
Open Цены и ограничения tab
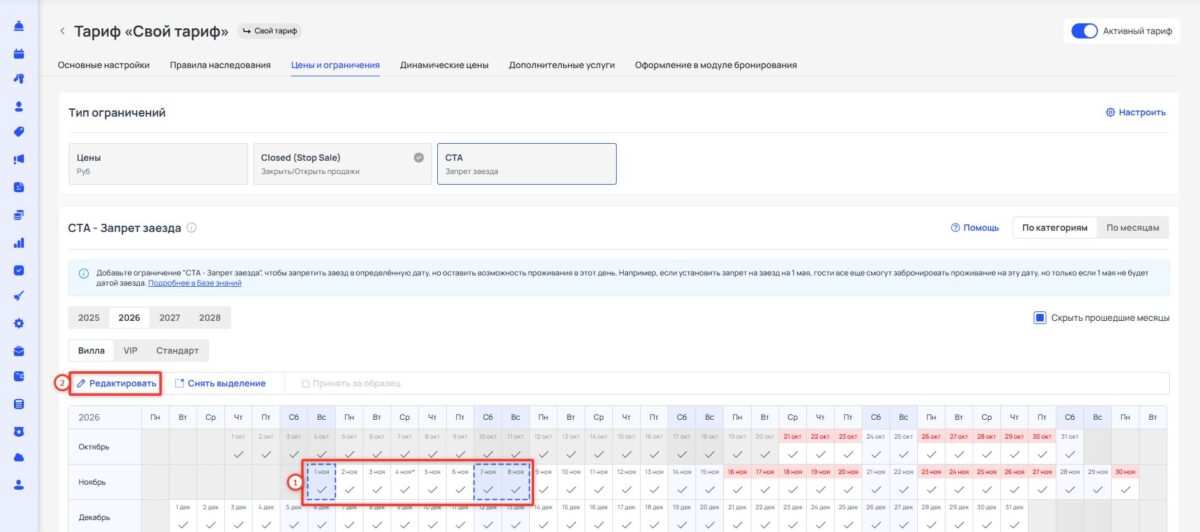pos(335,65)
